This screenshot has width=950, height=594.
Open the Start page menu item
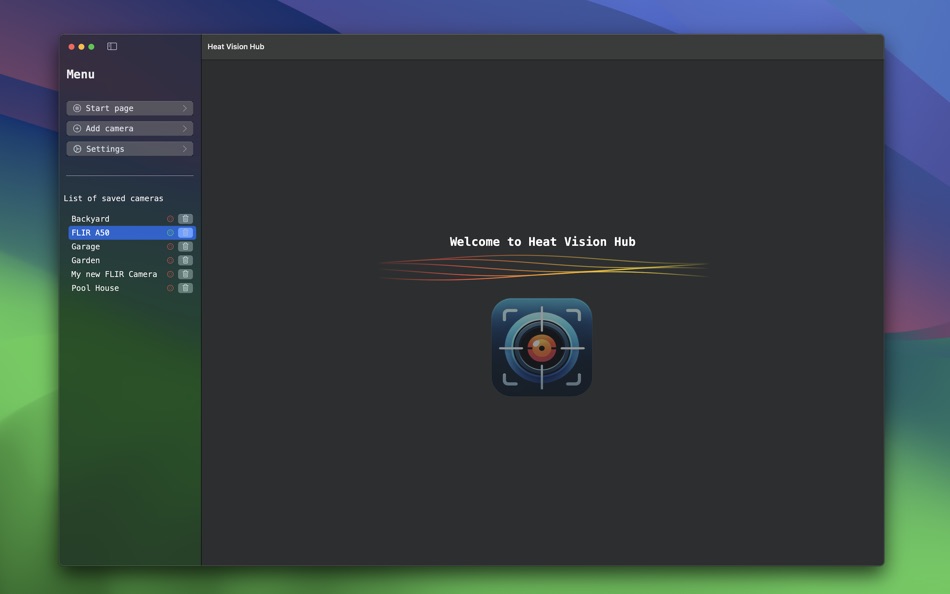130,108
